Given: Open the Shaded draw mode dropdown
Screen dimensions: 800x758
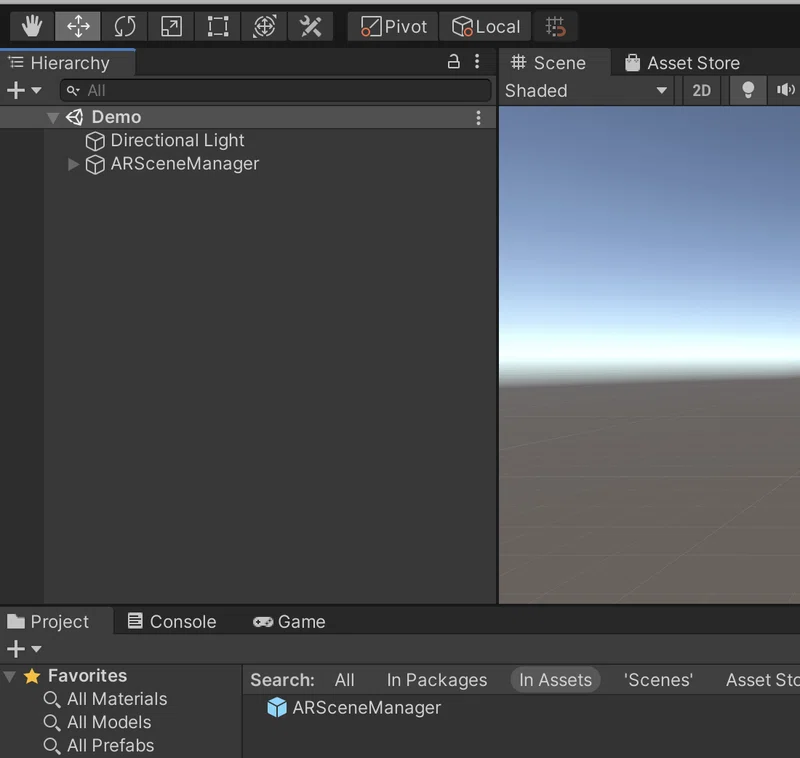Looking at the screenshot, I should 587,91.
